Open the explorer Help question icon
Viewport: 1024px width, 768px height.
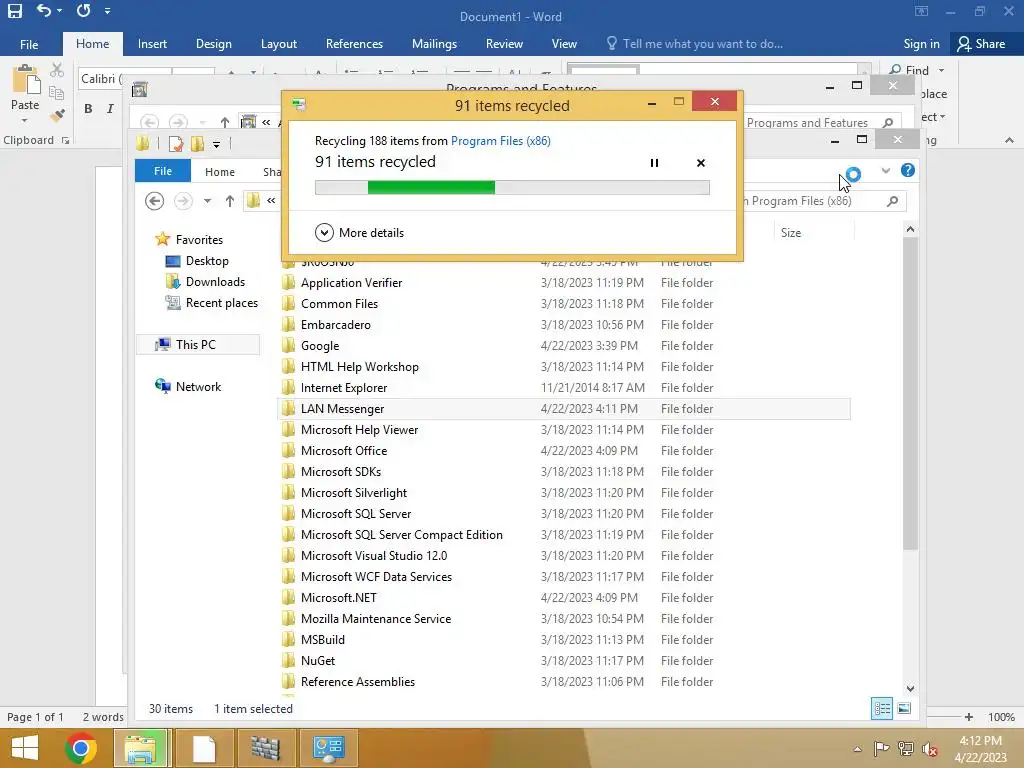tap(908, 170)
